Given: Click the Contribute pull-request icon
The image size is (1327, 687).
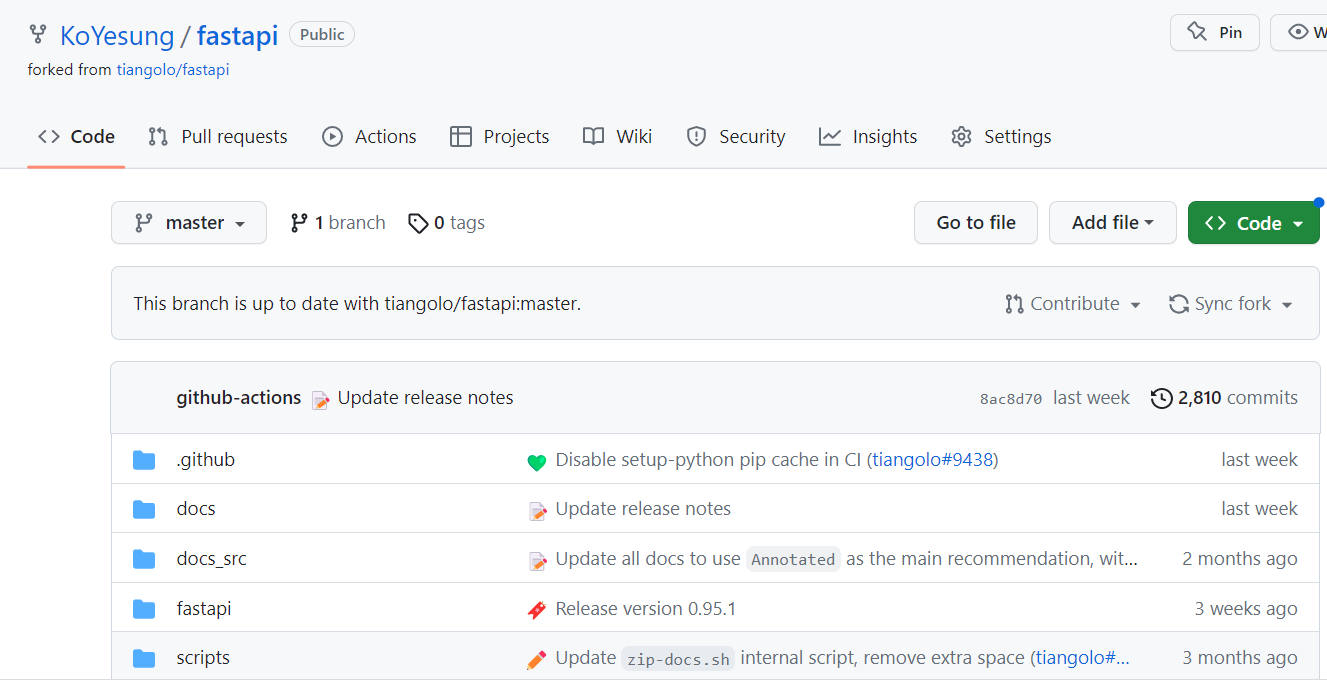Looking at the screenshot, I should click(x=1014, y=304).
